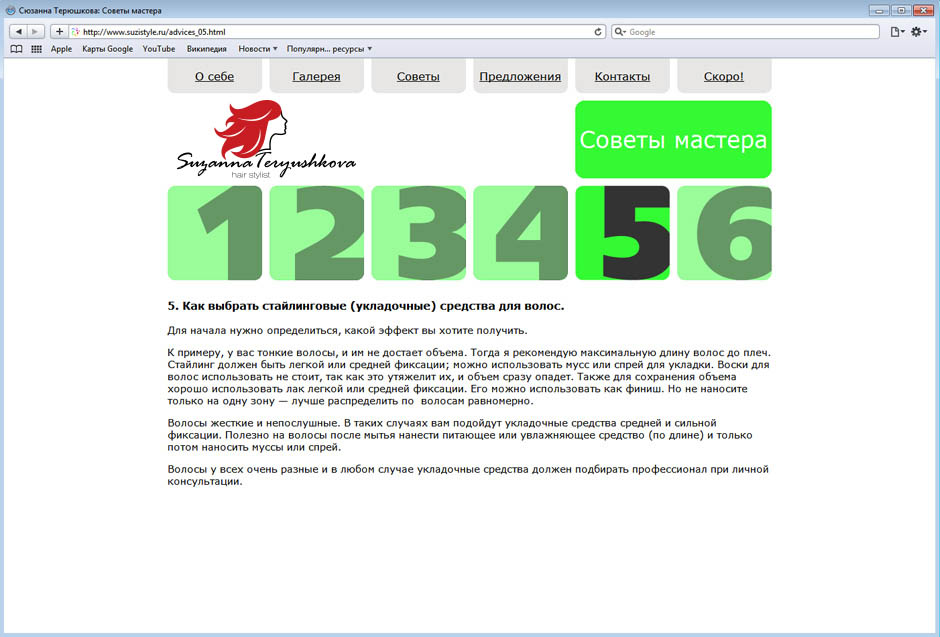Select the Предложения navigation tab
The width and height of the screenshot is (940, 637).
tap(520, 76)
